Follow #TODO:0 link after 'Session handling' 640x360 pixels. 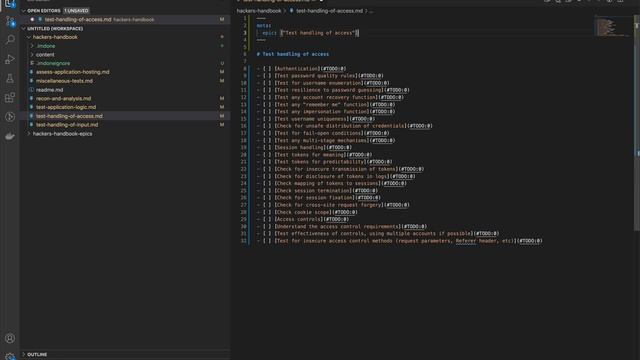(340, 148)
